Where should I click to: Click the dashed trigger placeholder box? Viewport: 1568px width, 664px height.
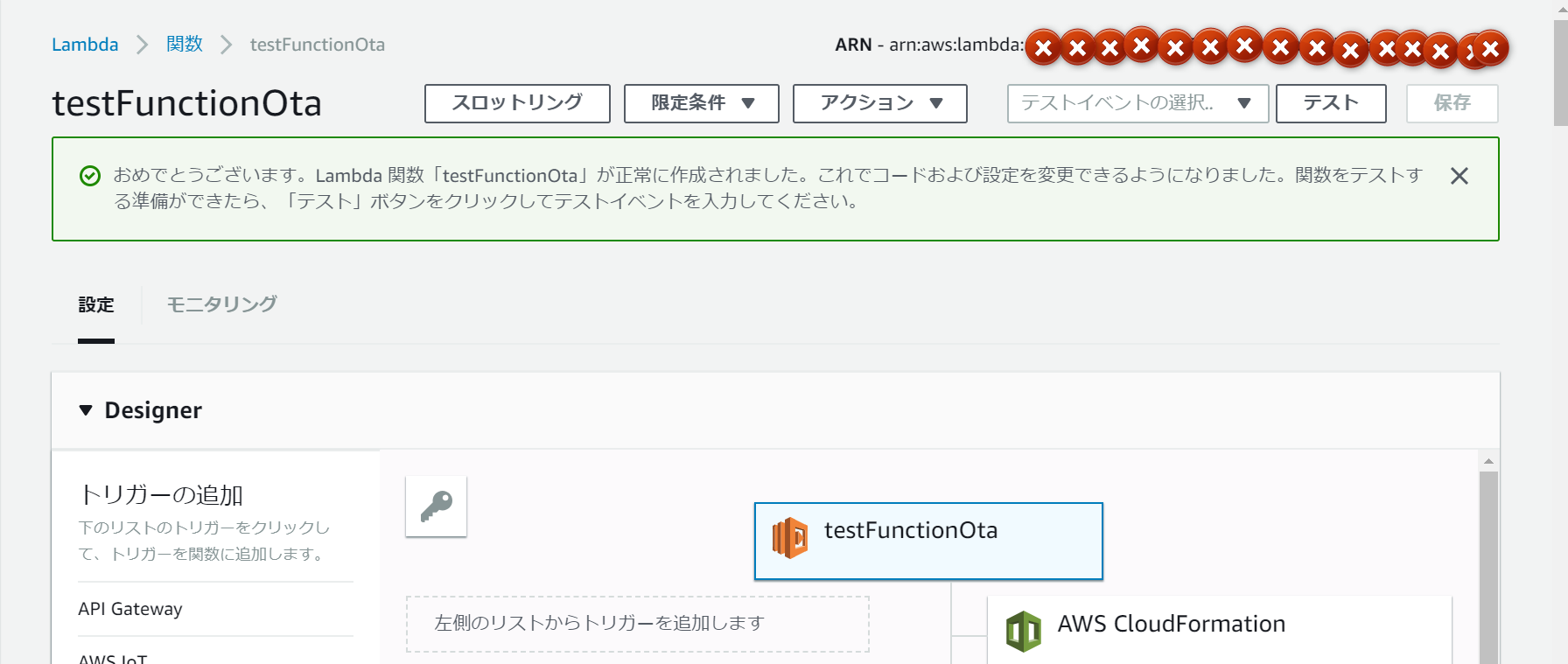[x=638, y=624]
